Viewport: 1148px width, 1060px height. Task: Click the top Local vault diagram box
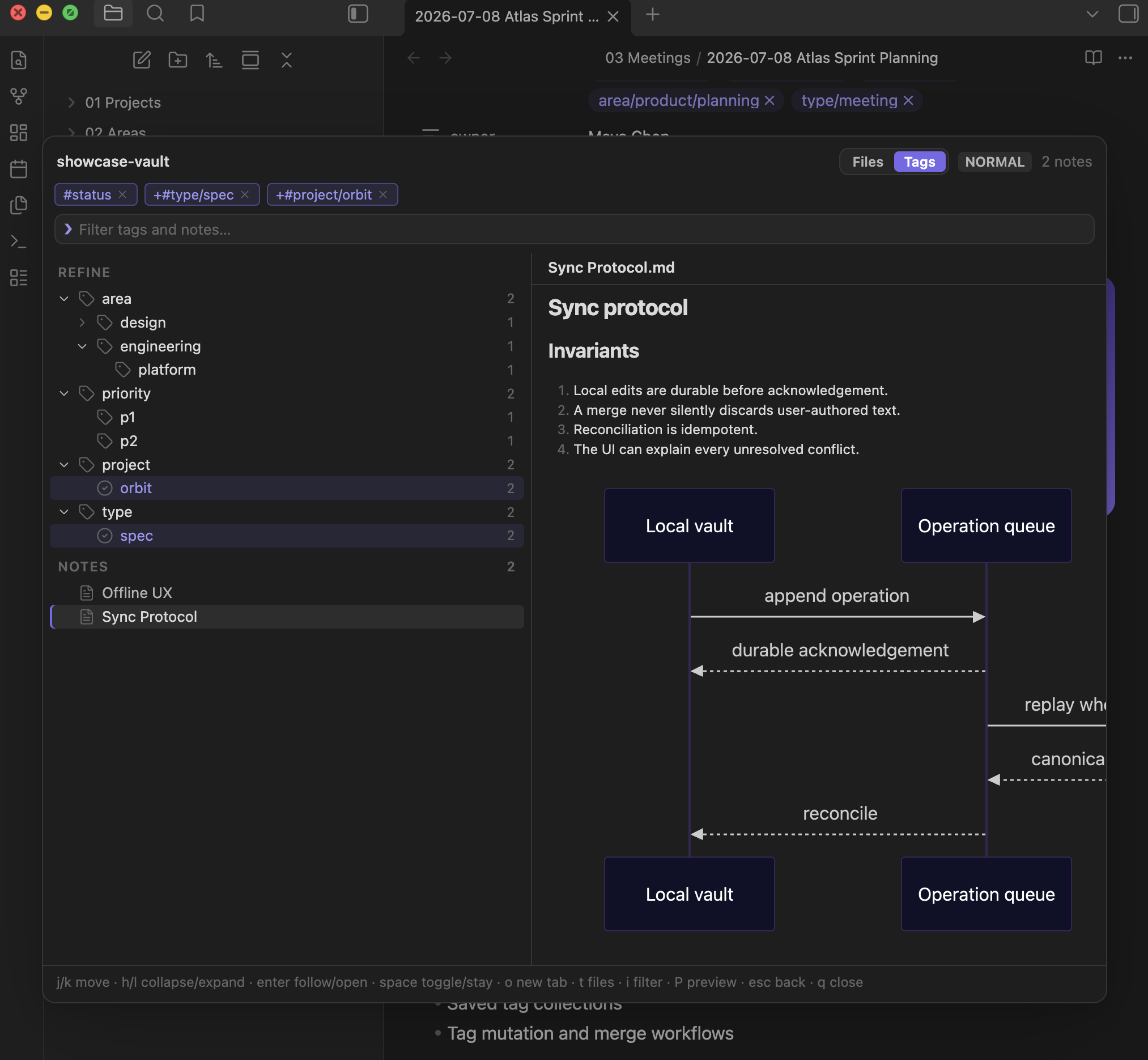[x=689, y=526]
